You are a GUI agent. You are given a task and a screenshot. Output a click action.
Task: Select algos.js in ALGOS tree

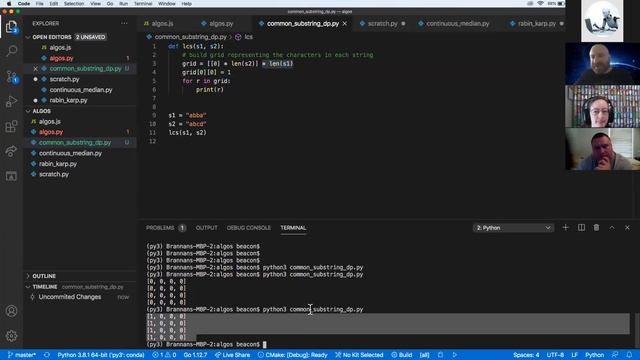(x=80, y=122)
